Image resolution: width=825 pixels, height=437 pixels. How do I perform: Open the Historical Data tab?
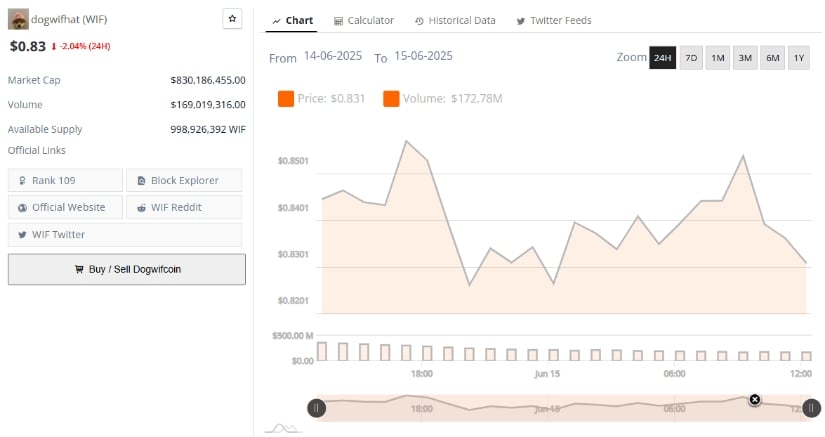pyautogui.click(x=455, y=21)
